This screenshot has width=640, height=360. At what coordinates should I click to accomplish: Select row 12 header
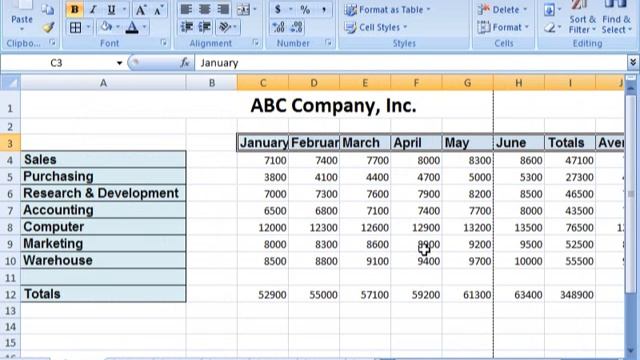coord(10,294)
